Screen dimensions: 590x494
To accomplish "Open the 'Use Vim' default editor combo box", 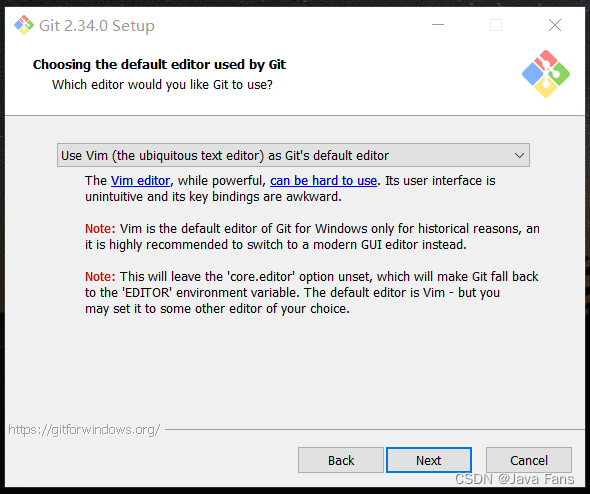I will [293, 155].
